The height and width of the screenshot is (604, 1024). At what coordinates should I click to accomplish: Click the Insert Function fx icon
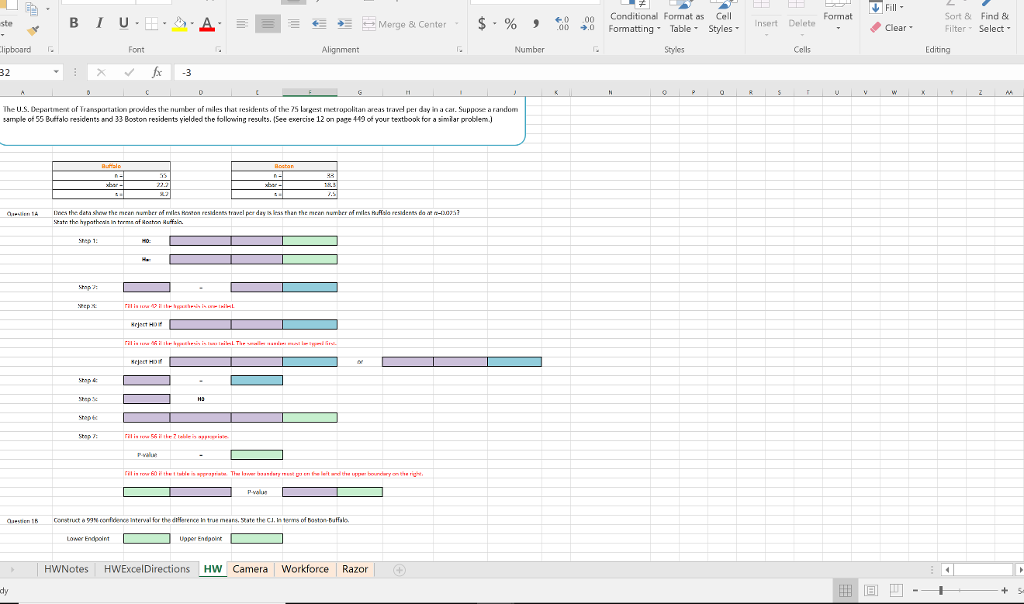click(159, 72)
